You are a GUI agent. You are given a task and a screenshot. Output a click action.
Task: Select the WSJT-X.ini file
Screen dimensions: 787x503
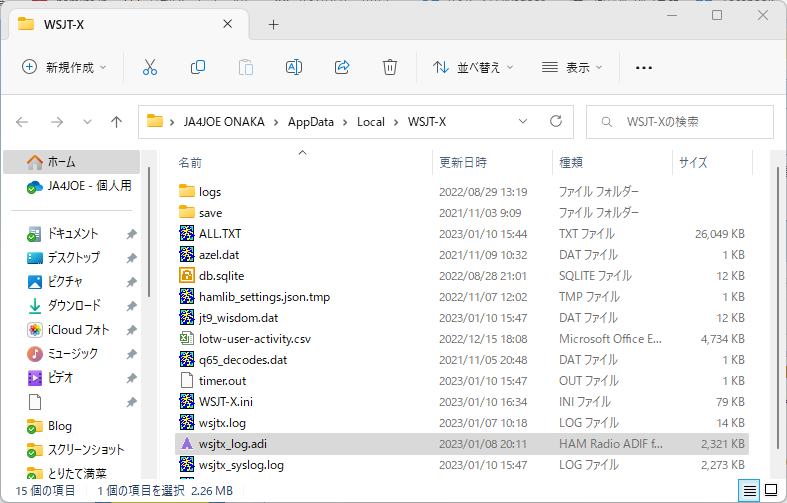tap(462, 402)
